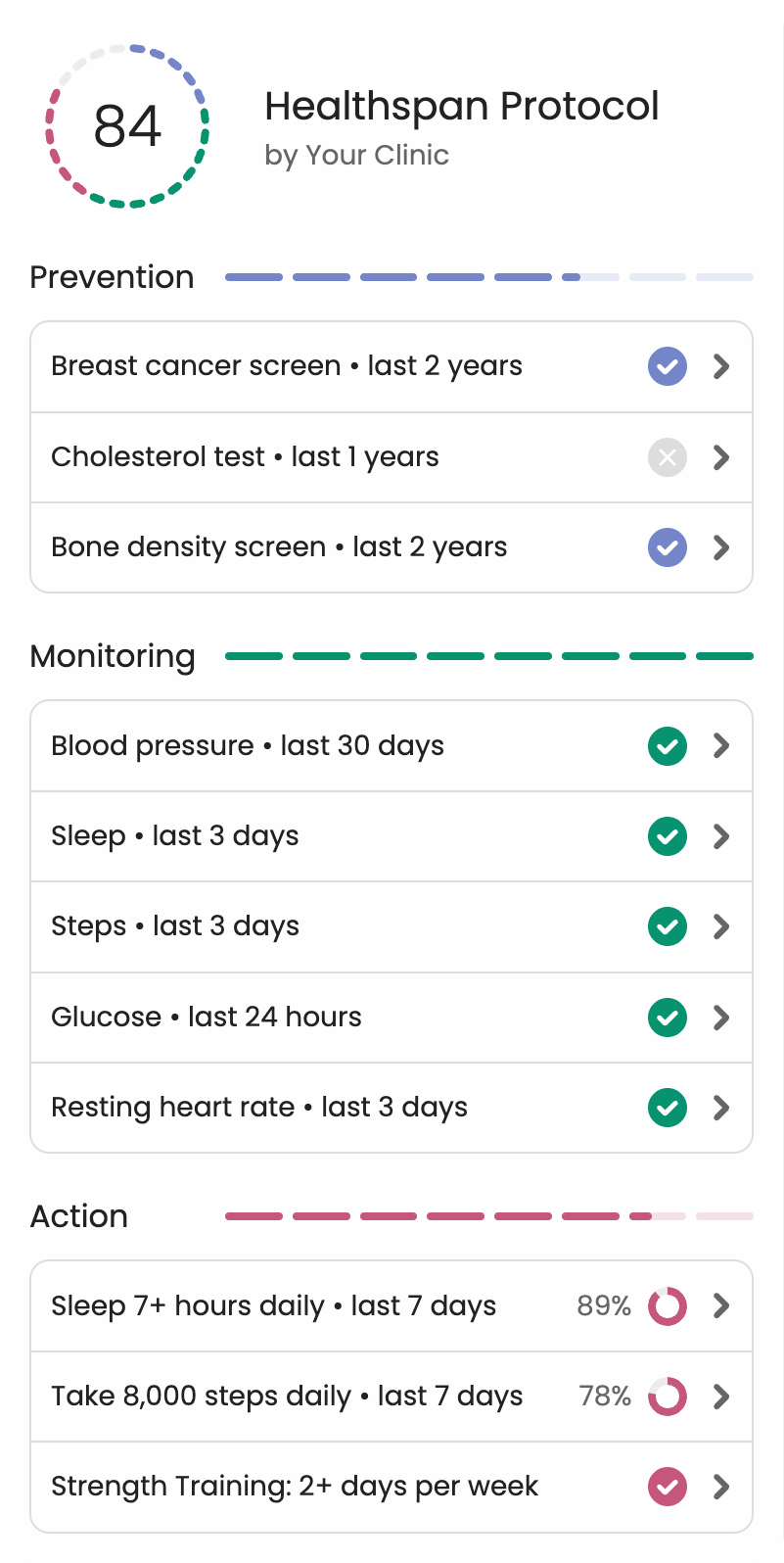Open the Healthspan Protocol title
The width and height of the screenshot is (784, 1563).
462,106
